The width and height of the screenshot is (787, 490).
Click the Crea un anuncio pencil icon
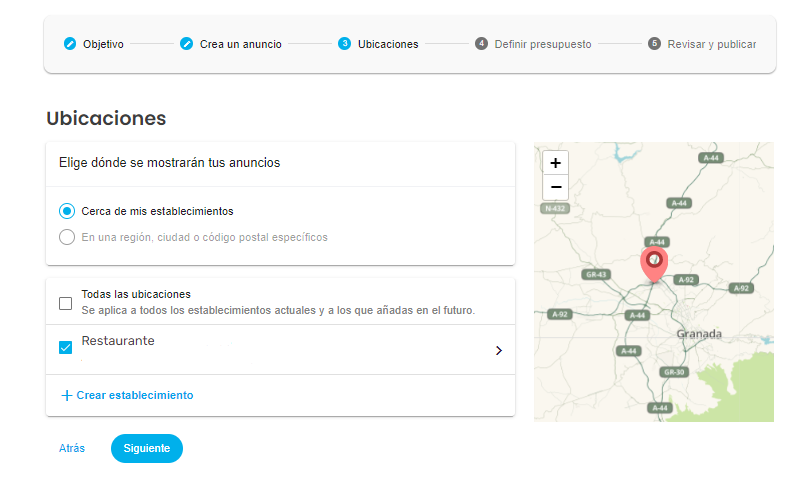(186, 44)
